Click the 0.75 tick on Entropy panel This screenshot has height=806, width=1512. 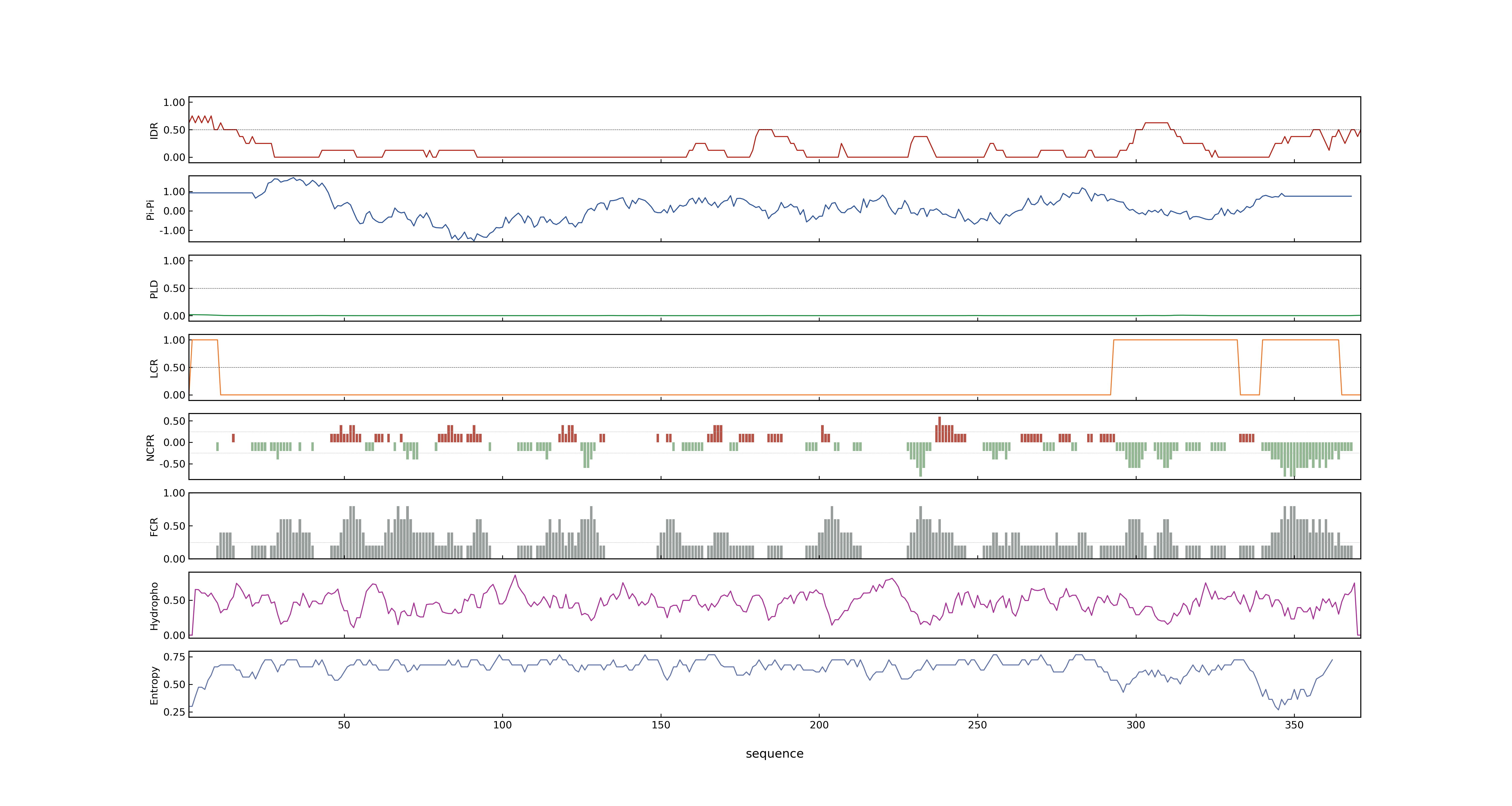point(174,657)
